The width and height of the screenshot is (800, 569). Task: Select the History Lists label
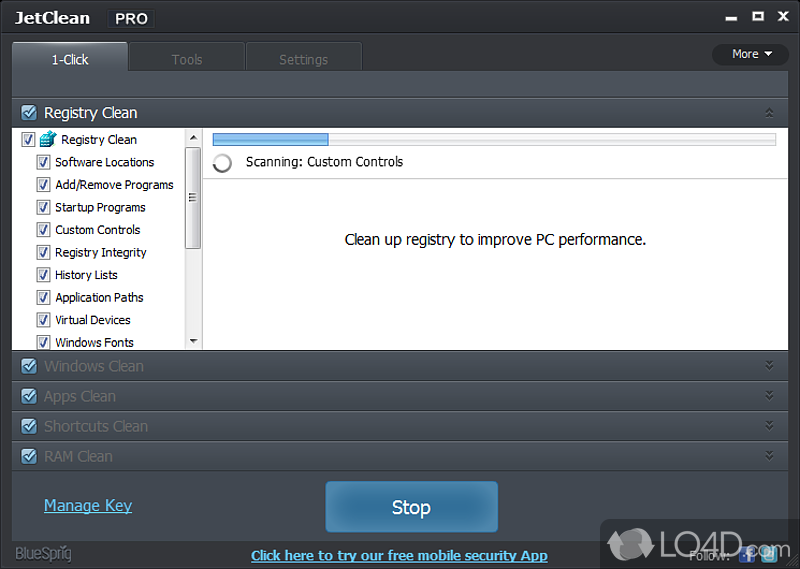pos(86,275)
